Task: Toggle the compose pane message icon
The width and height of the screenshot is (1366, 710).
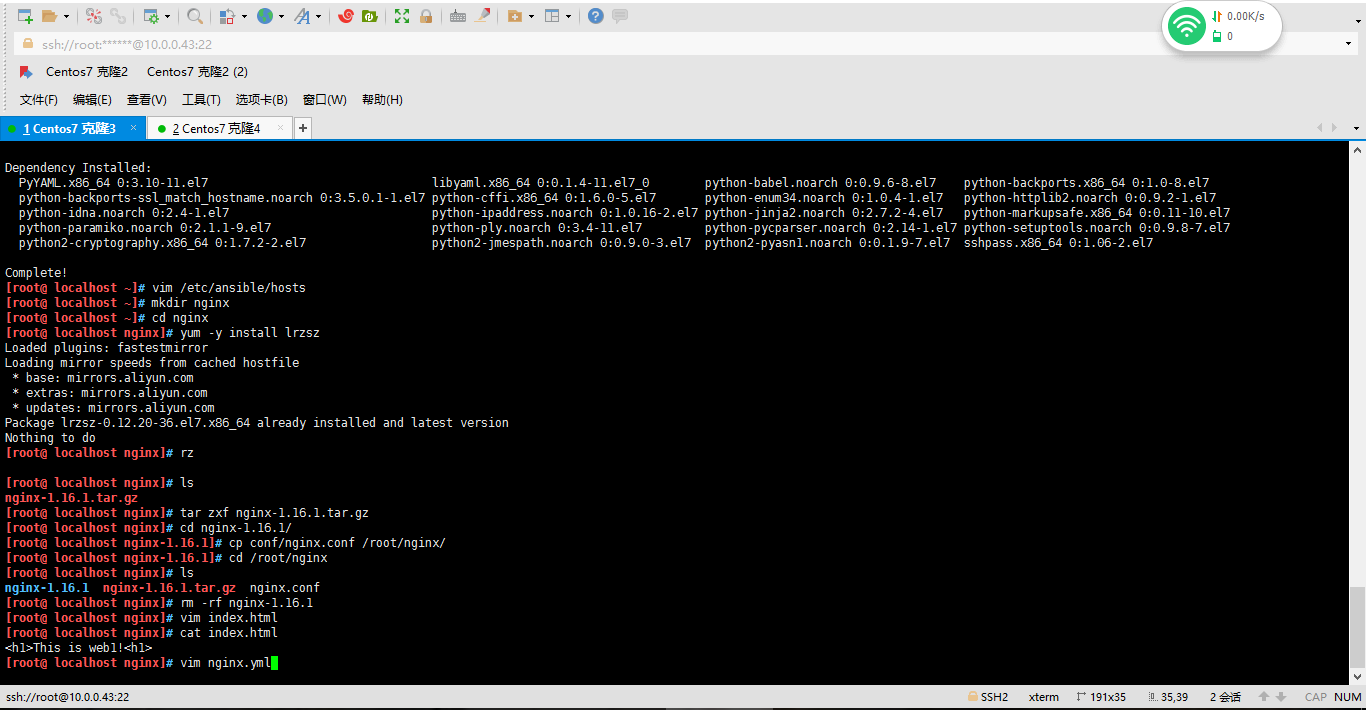Action: point(620,16)
